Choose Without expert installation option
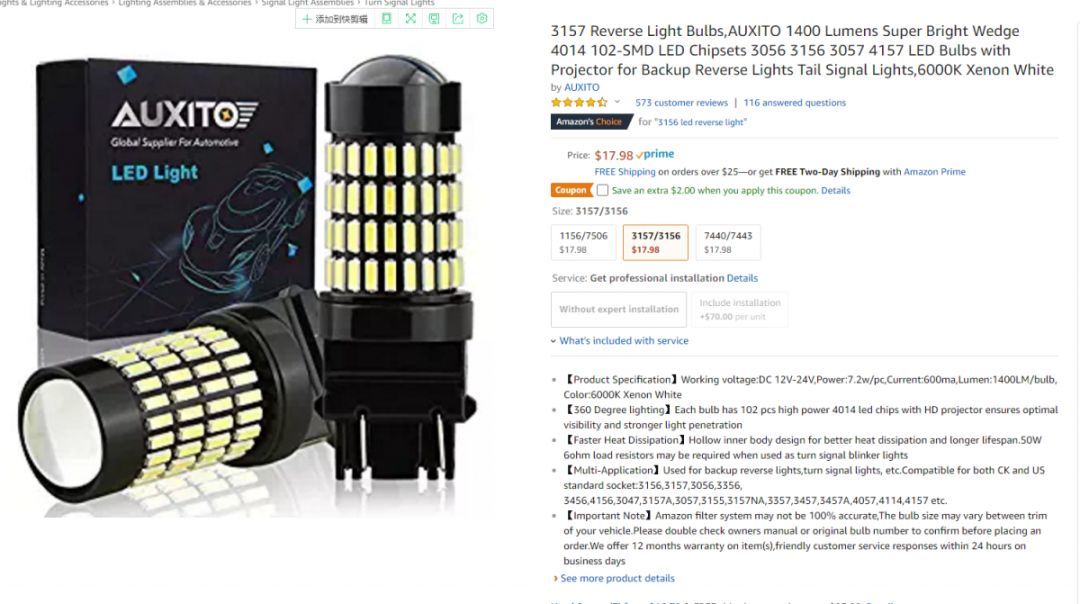Screen dimensions: 1080x604 tap(619, 309)
